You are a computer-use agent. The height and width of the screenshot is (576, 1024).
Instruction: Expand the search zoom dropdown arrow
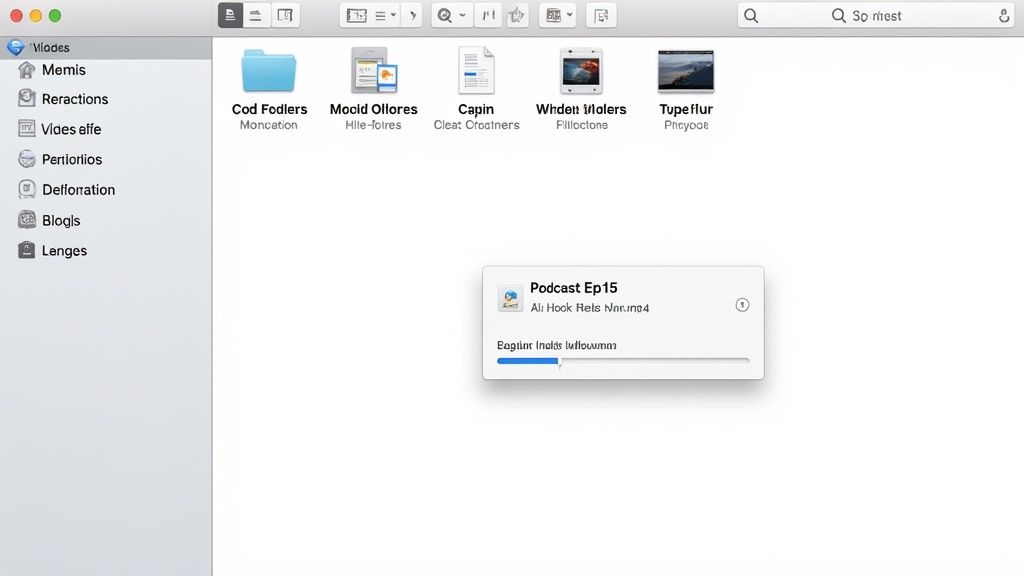[x=461, y=14]
